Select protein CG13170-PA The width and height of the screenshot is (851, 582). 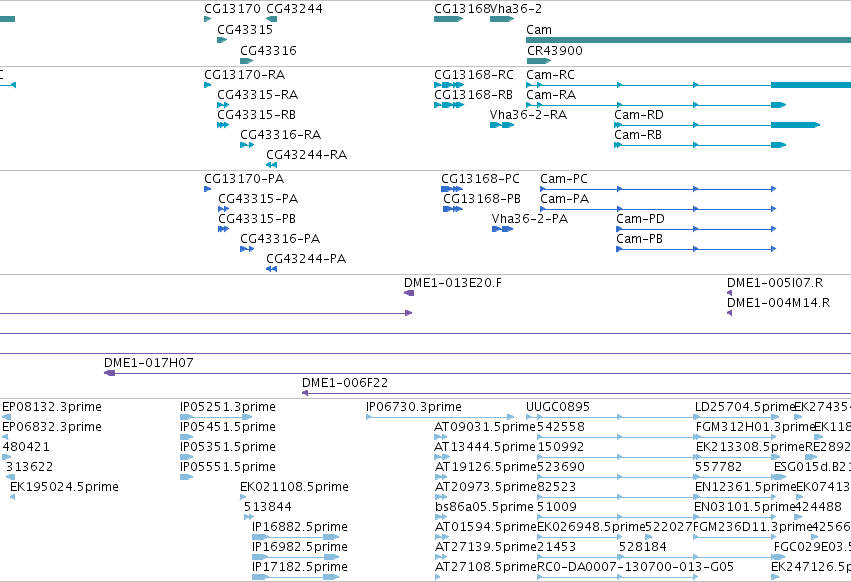[x=244, y=179]
